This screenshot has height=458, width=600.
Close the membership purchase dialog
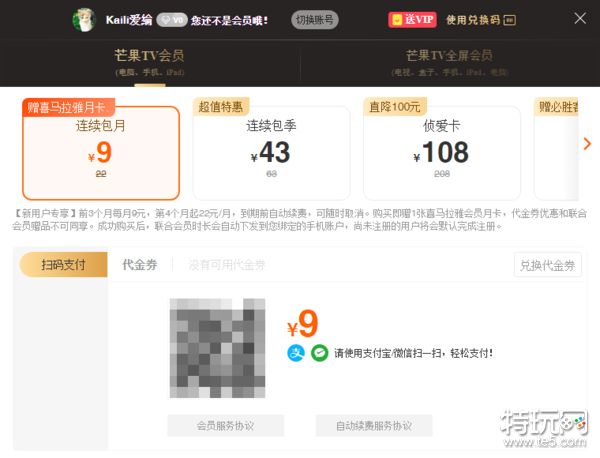tap(580, 18)
